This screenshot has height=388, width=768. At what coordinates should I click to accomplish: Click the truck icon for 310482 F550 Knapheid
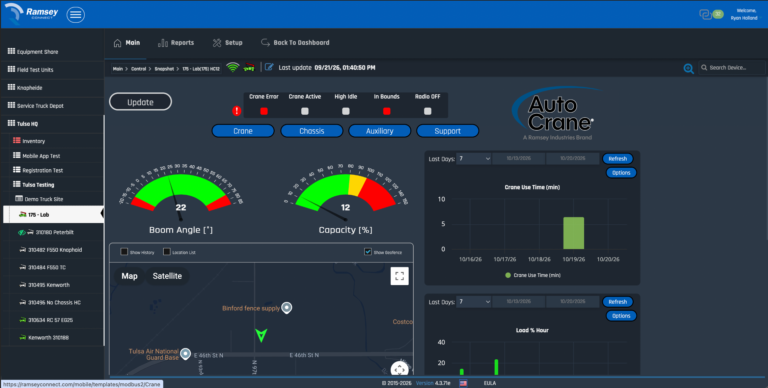(22, 250)
